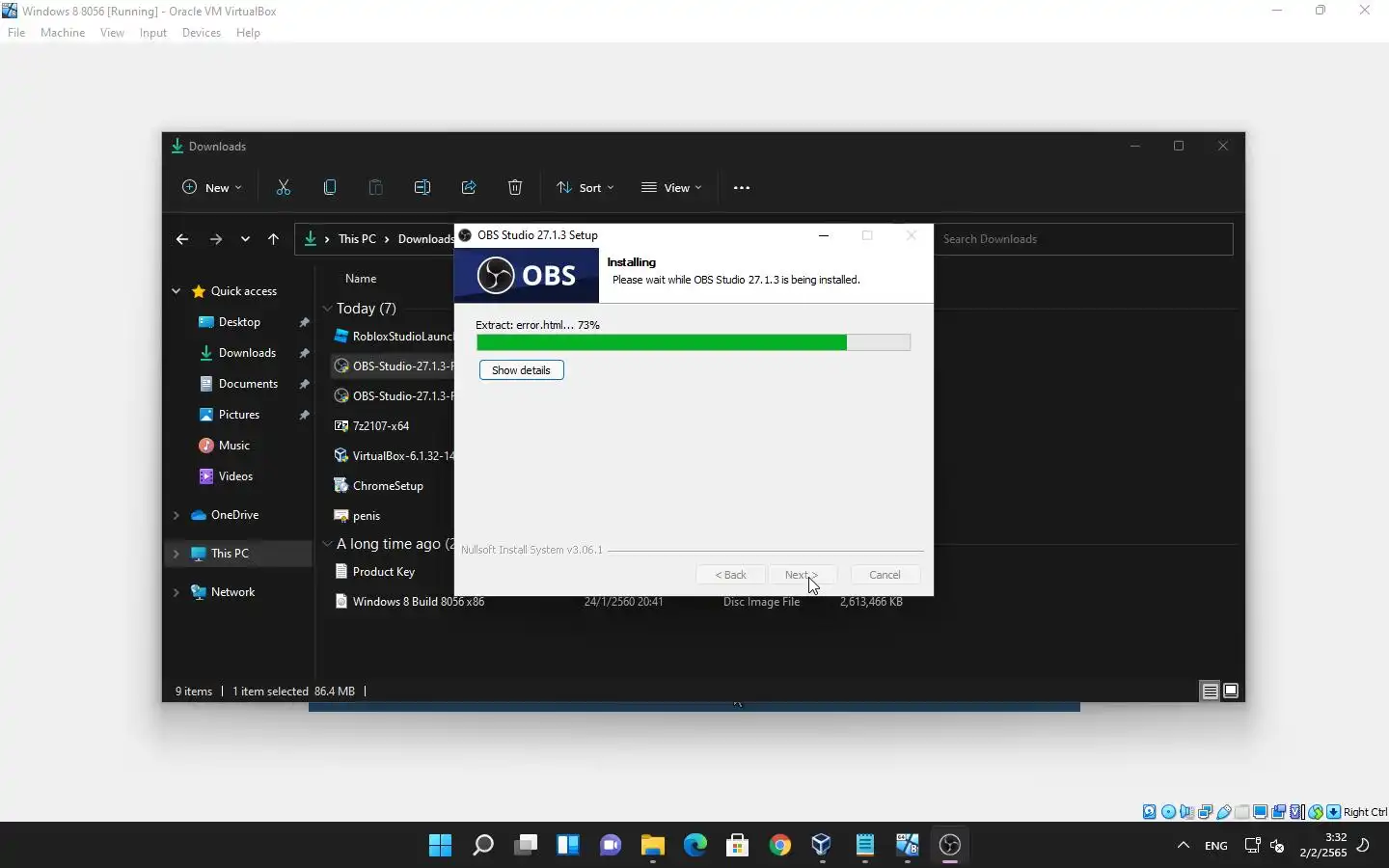This screenshot has height=868, width=1389.
Task: Open VirtualBox Input menu
Action: (x=152, y=33)
